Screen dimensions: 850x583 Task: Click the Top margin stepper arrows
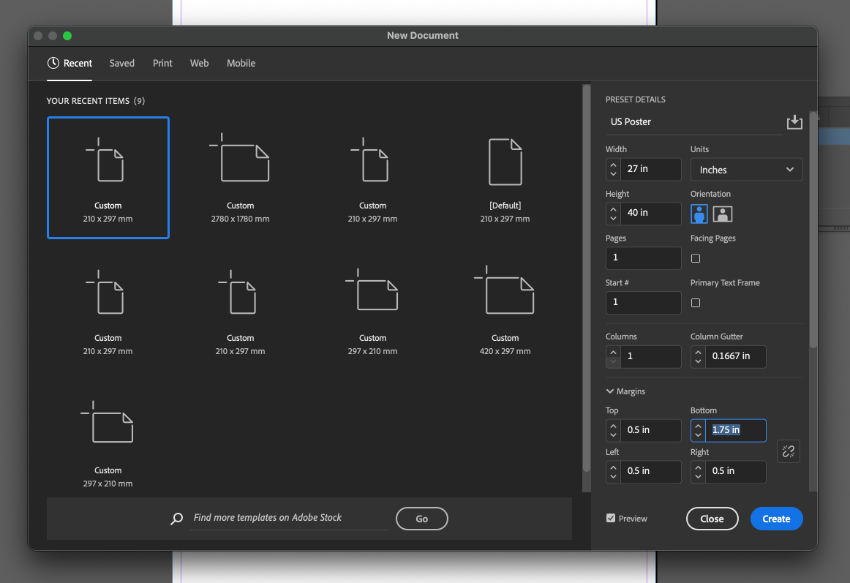[x=613, y=430]
